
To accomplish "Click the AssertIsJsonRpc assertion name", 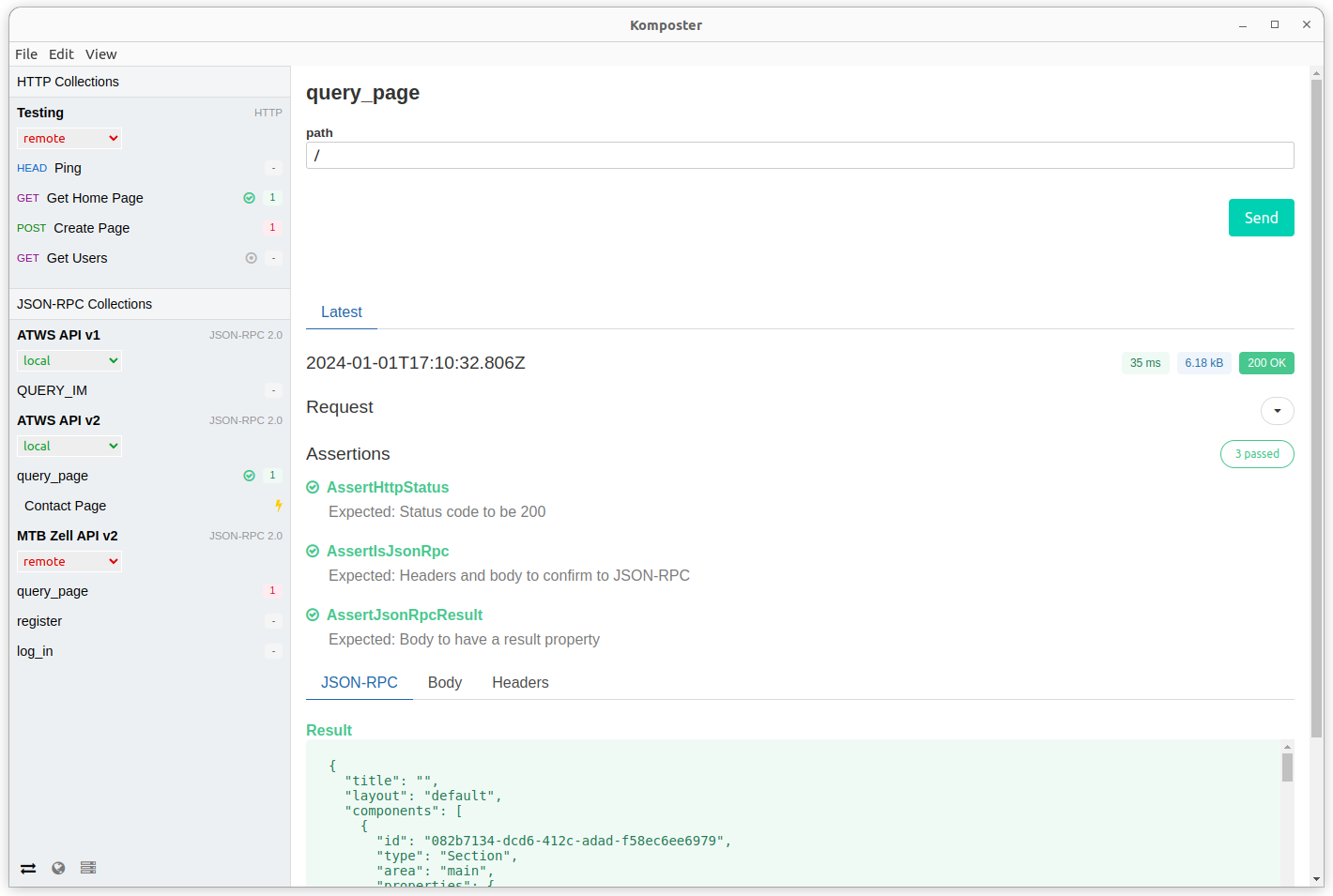I will (x=388, y=551).
